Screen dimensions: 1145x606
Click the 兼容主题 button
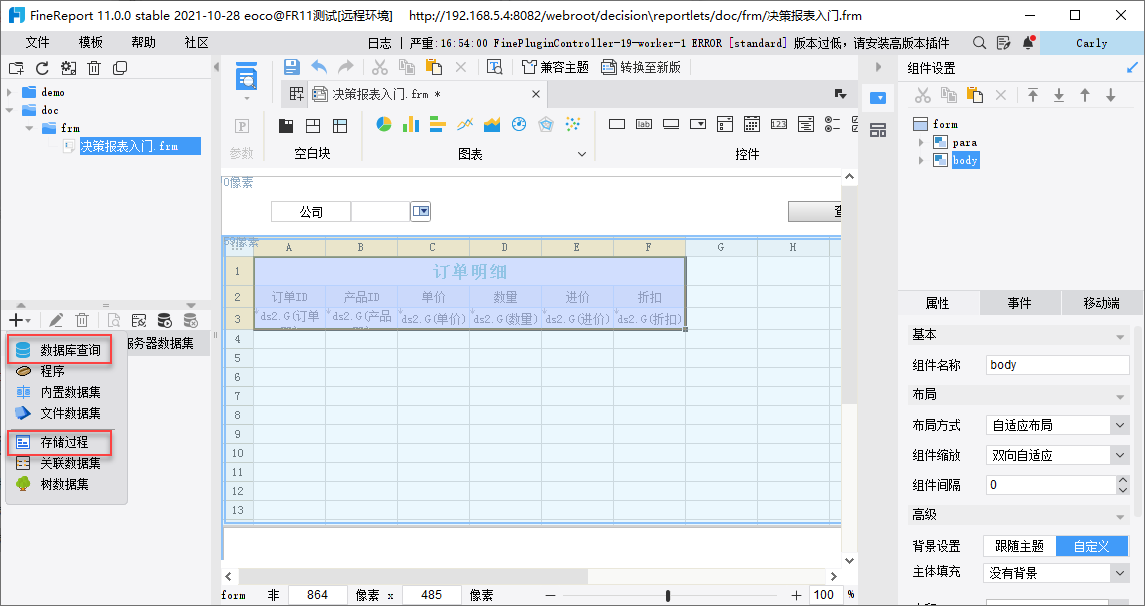pyautogui.click(x=556, y=67)
